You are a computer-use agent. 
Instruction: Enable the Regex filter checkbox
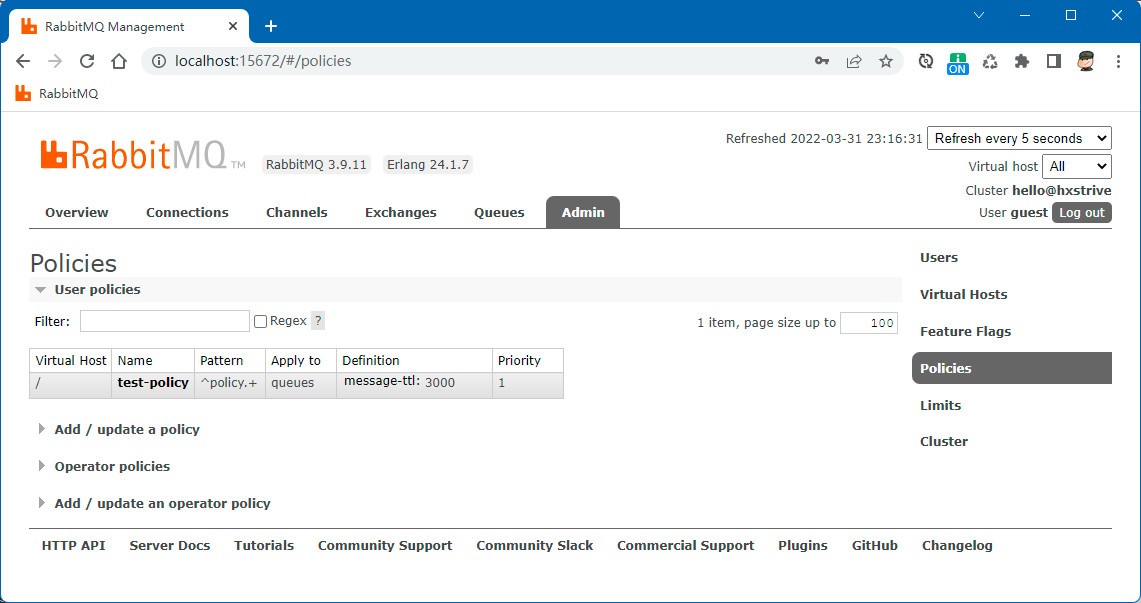tap(260, 322)
